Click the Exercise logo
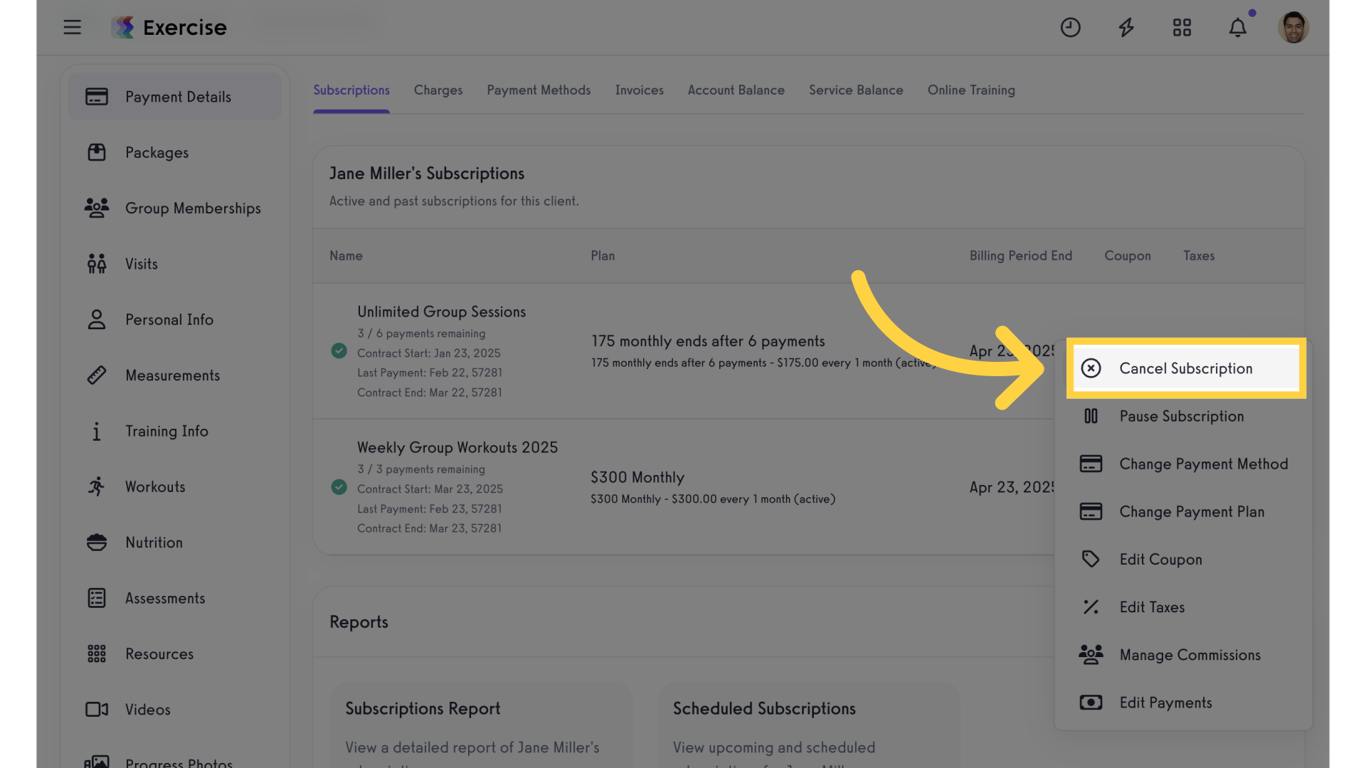 169,27
